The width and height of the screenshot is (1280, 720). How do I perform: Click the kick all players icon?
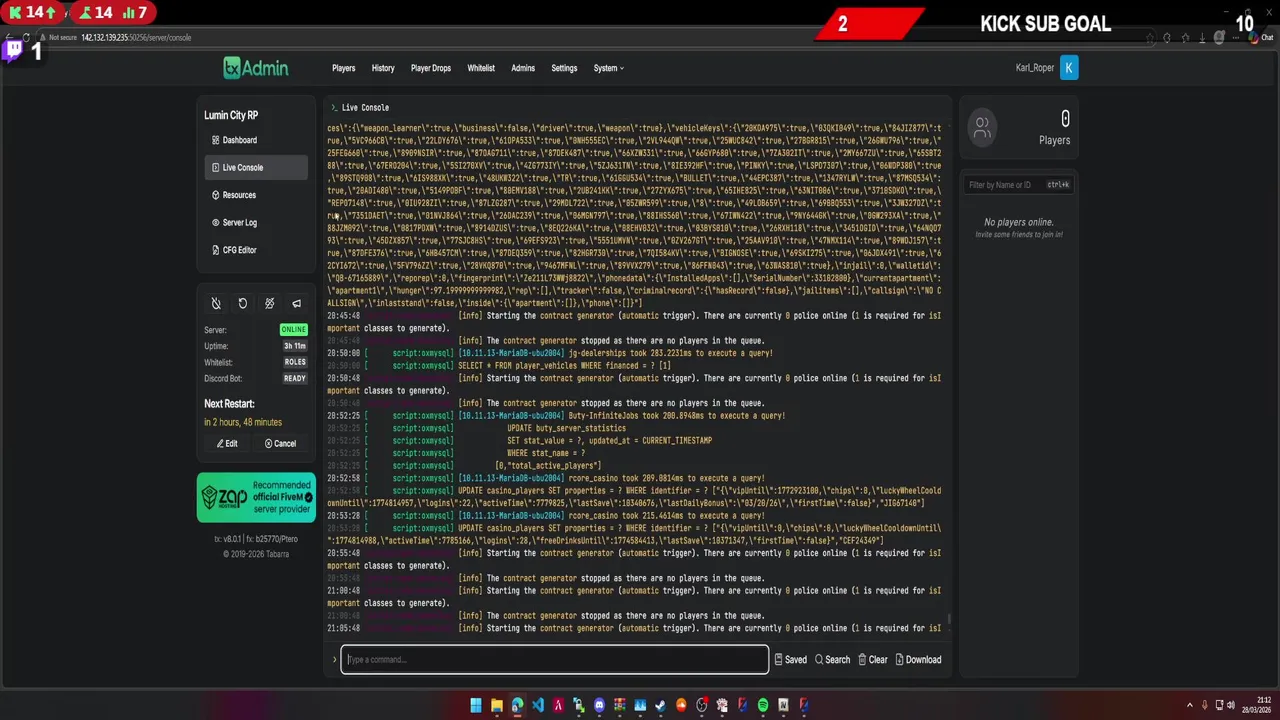click(x=269, y=303)
